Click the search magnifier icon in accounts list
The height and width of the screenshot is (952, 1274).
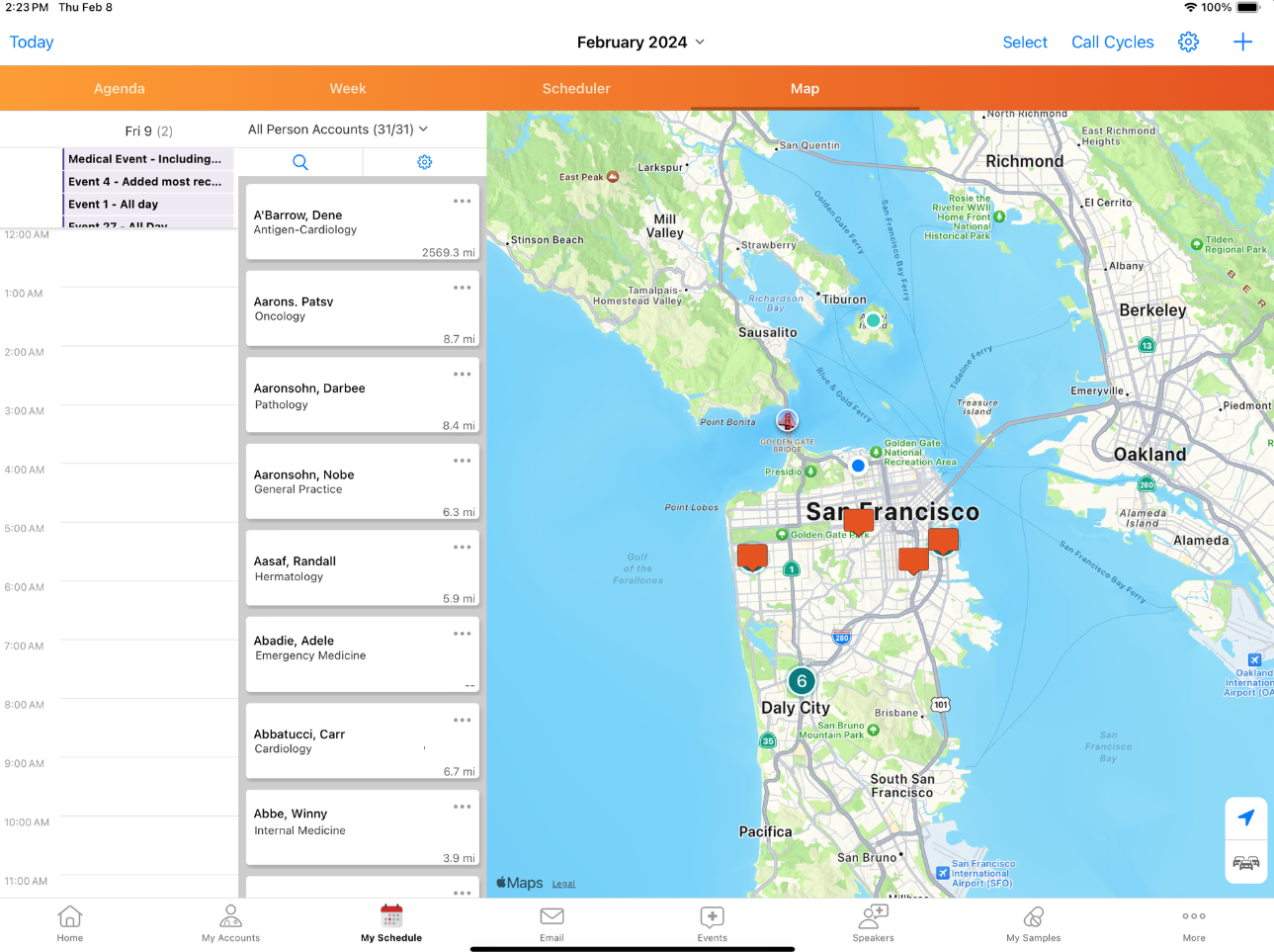[300, 162]
